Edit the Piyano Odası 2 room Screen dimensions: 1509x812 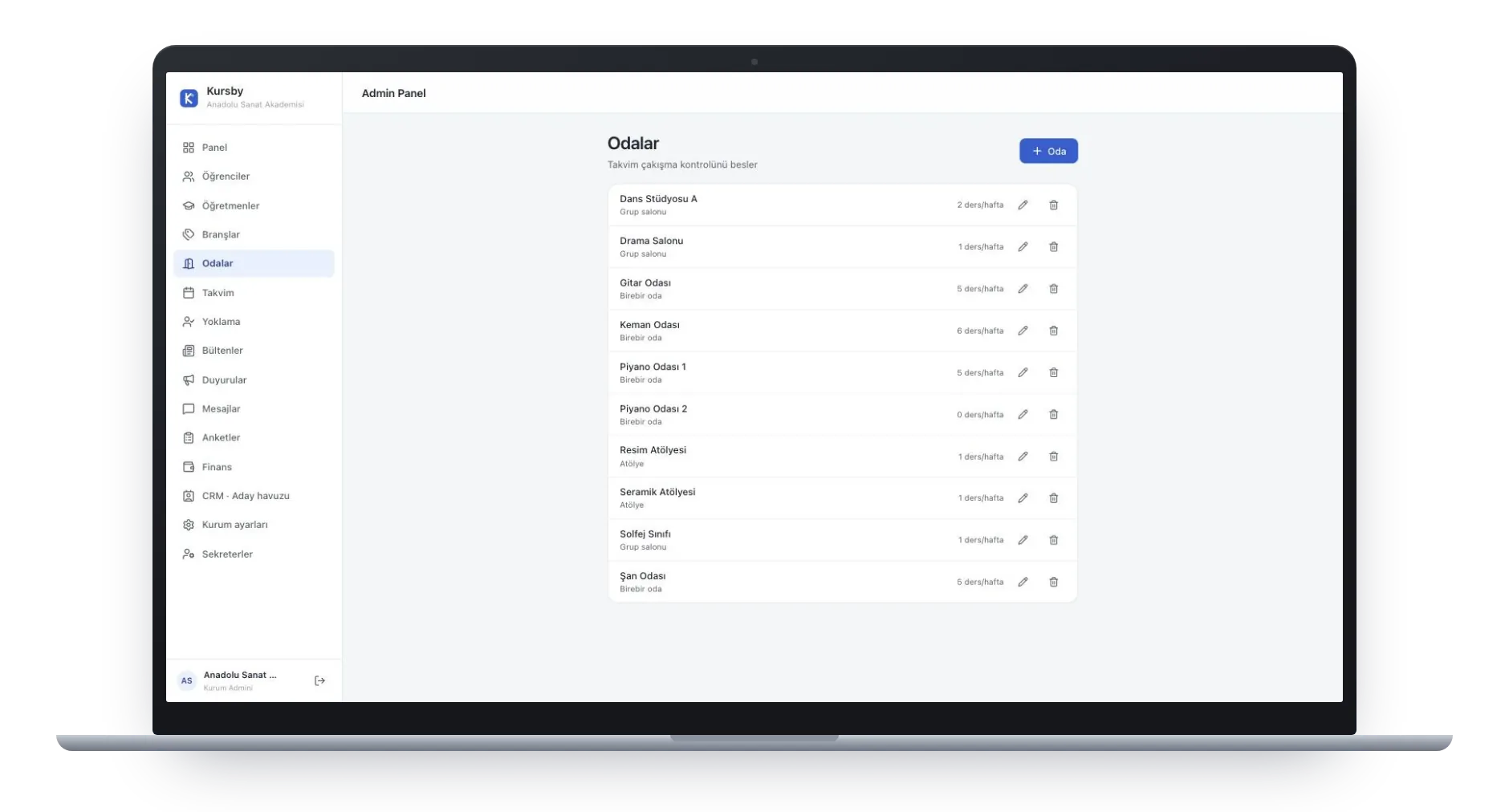[x=1023, y=415]
